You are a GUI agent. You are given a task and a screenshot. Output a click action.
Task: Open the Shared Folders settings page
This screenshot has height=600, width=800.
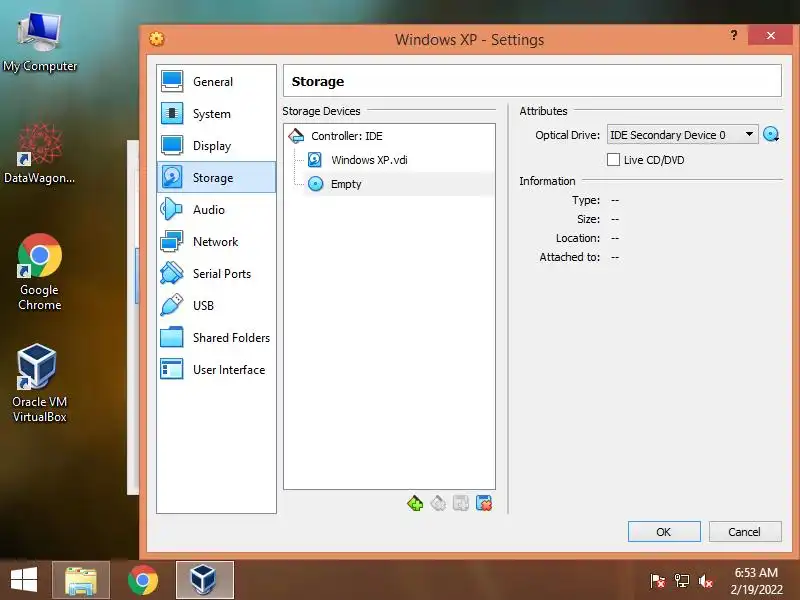tap(216, 338)
